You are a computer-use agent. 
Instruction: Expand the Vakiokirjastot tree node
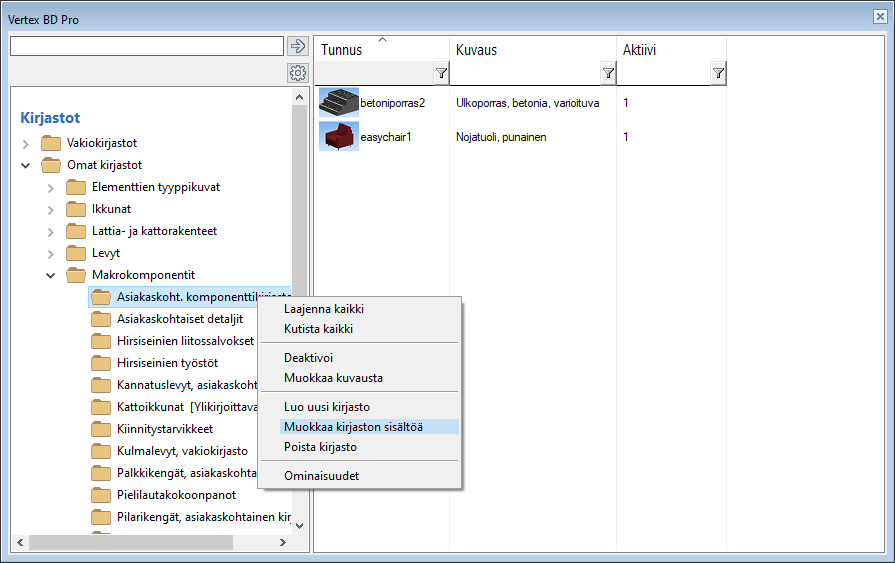pos(26,144)
